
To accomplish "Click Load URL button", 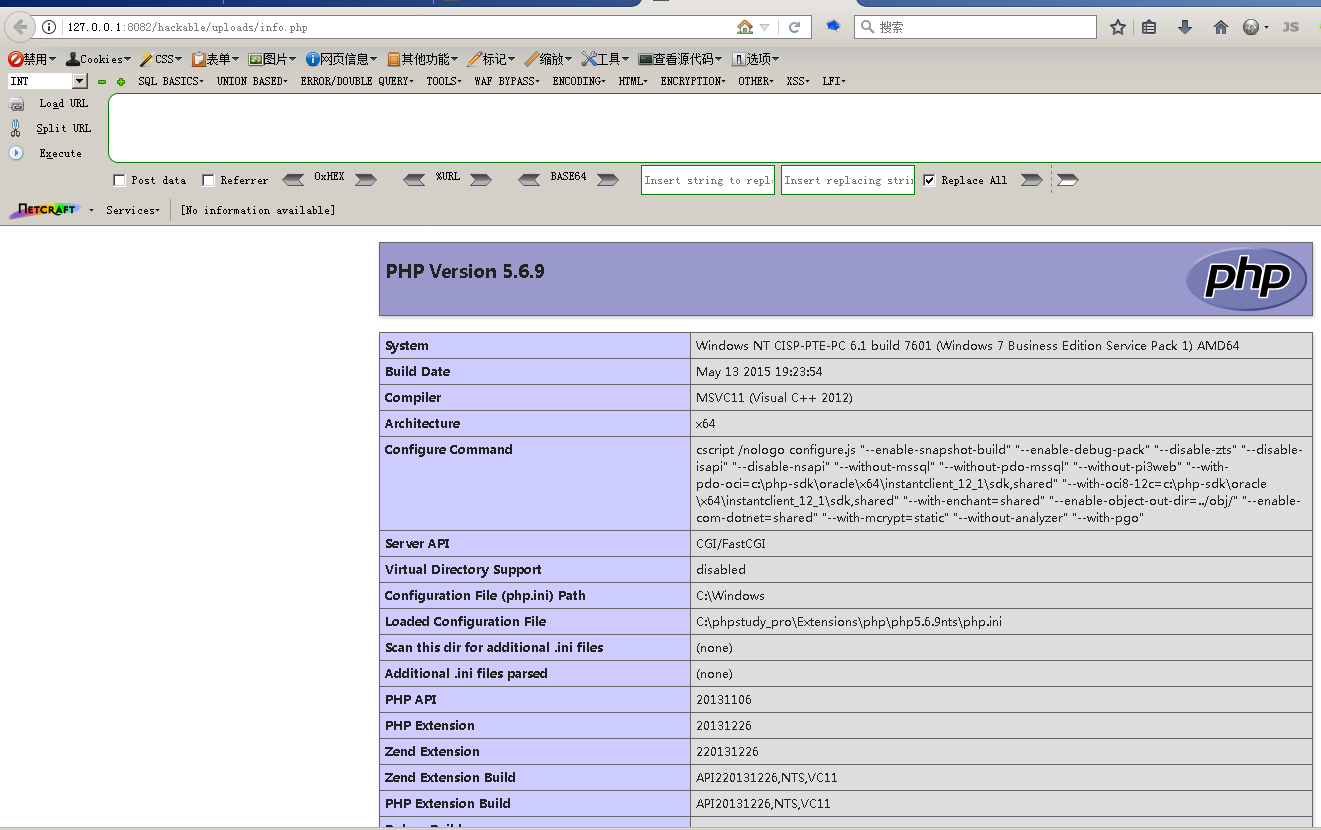I will point(64,104).
